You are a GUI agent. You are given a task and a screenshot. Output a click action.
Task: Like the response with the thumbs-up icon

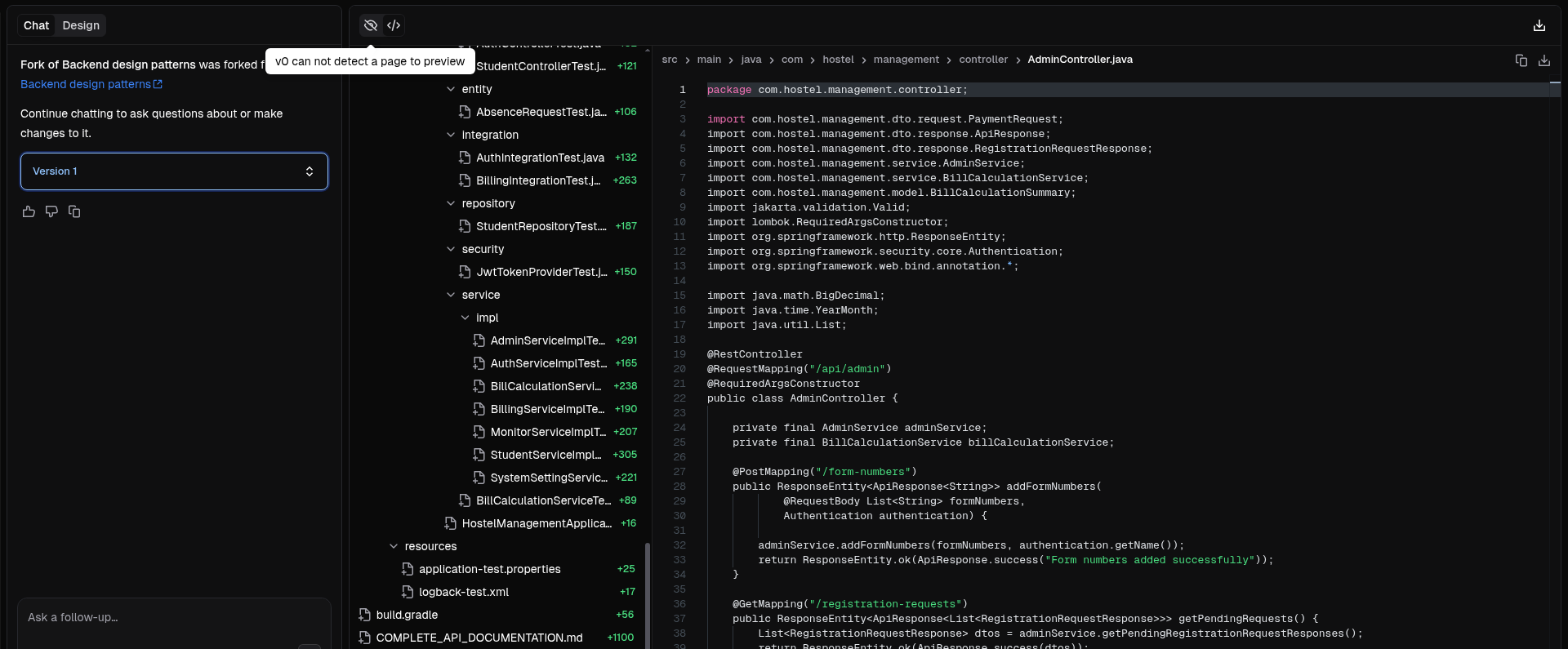point(29,211)
